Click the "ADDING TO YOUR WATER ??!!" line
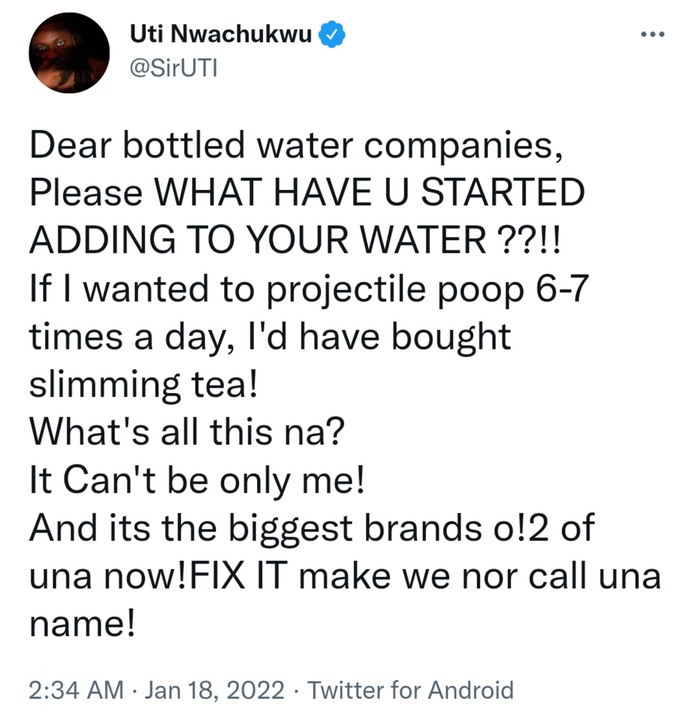Image resolution: width=696 pixels, height=720 pixels. click(284, 239)
